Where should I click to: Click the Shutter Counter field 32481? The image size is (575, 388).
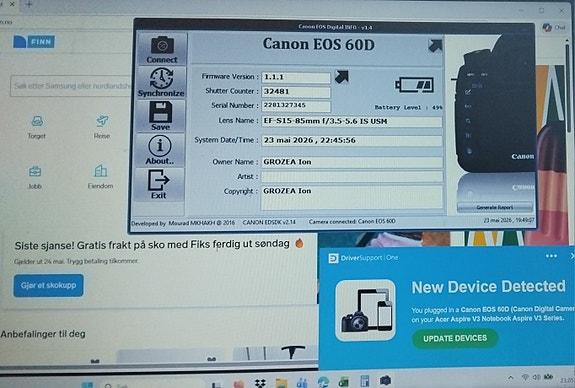pos(296,92)
